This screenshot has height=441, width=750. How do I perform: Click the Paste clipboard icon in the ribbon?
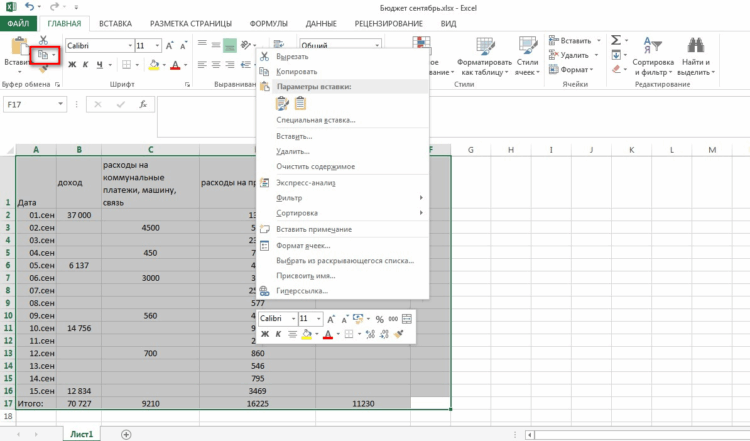(x=19, y=46)
